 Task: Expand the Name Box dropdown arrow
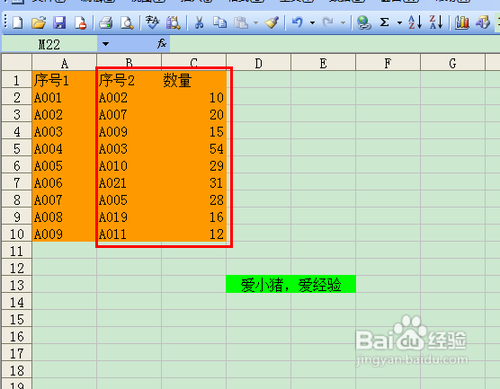point(106,44)
